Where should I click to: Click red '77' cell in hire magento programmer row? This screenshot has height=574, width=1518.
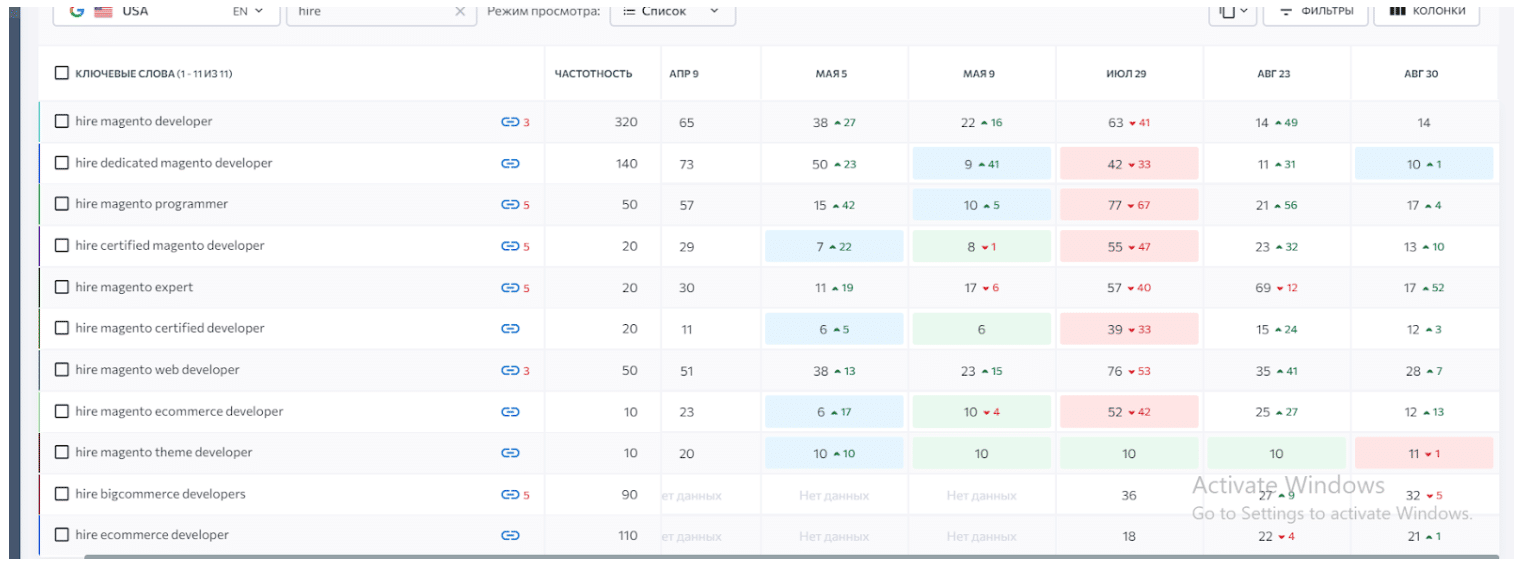tap(1129, 205)
